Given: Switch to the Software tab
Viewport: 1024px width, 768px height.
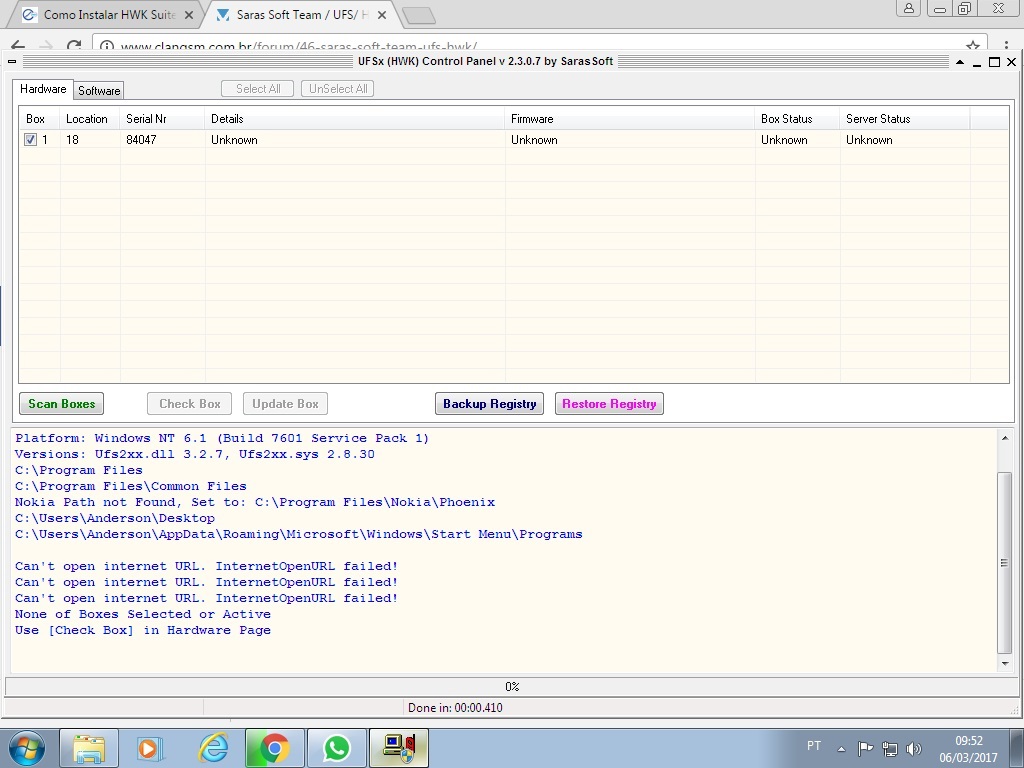Looking at the screenshot, I should point(99,91).
